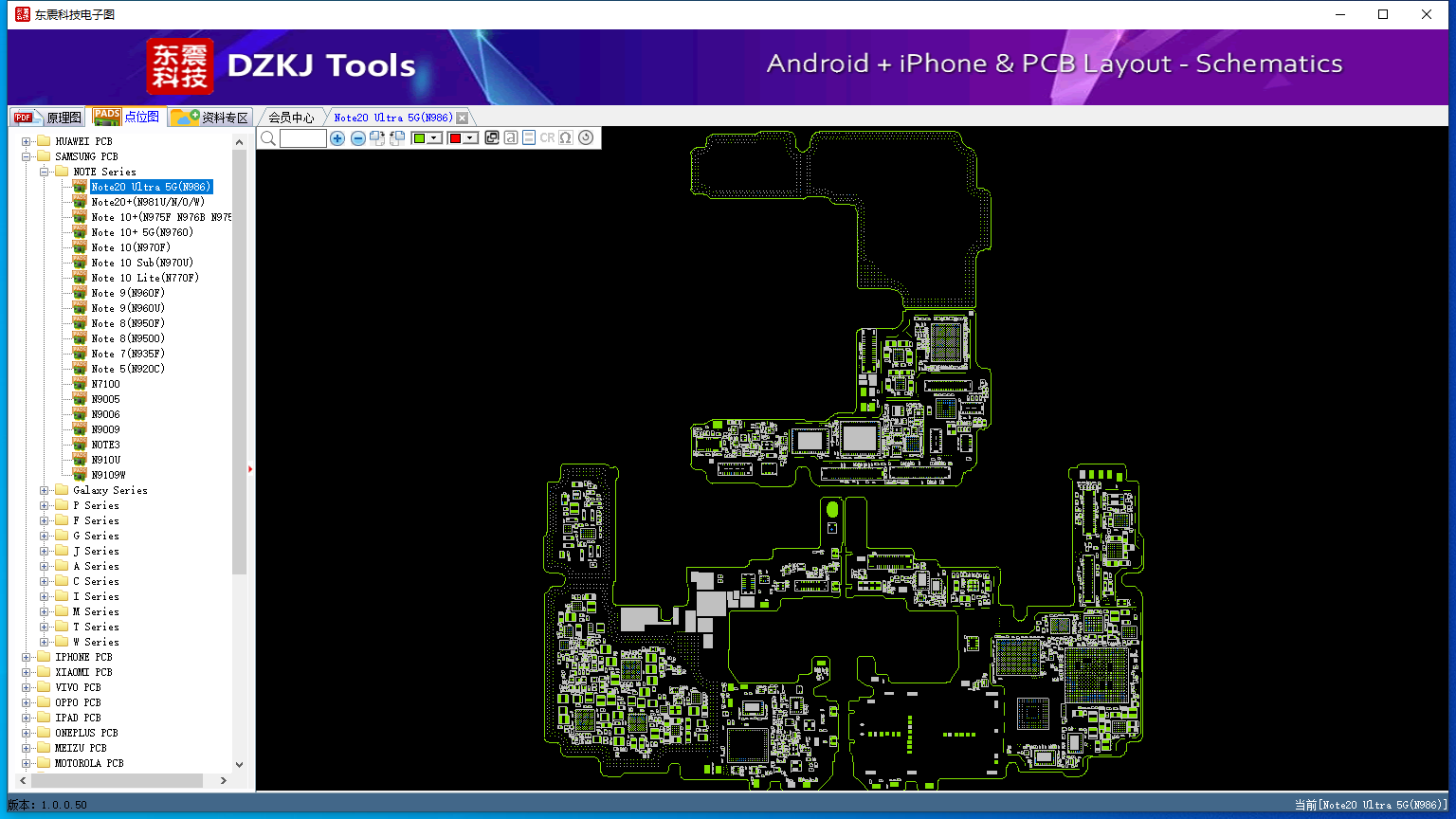Click the folder icon of VIVO PCB
Image resolution: width=1456 pixels, height=819 pixels.
(44, 687)
